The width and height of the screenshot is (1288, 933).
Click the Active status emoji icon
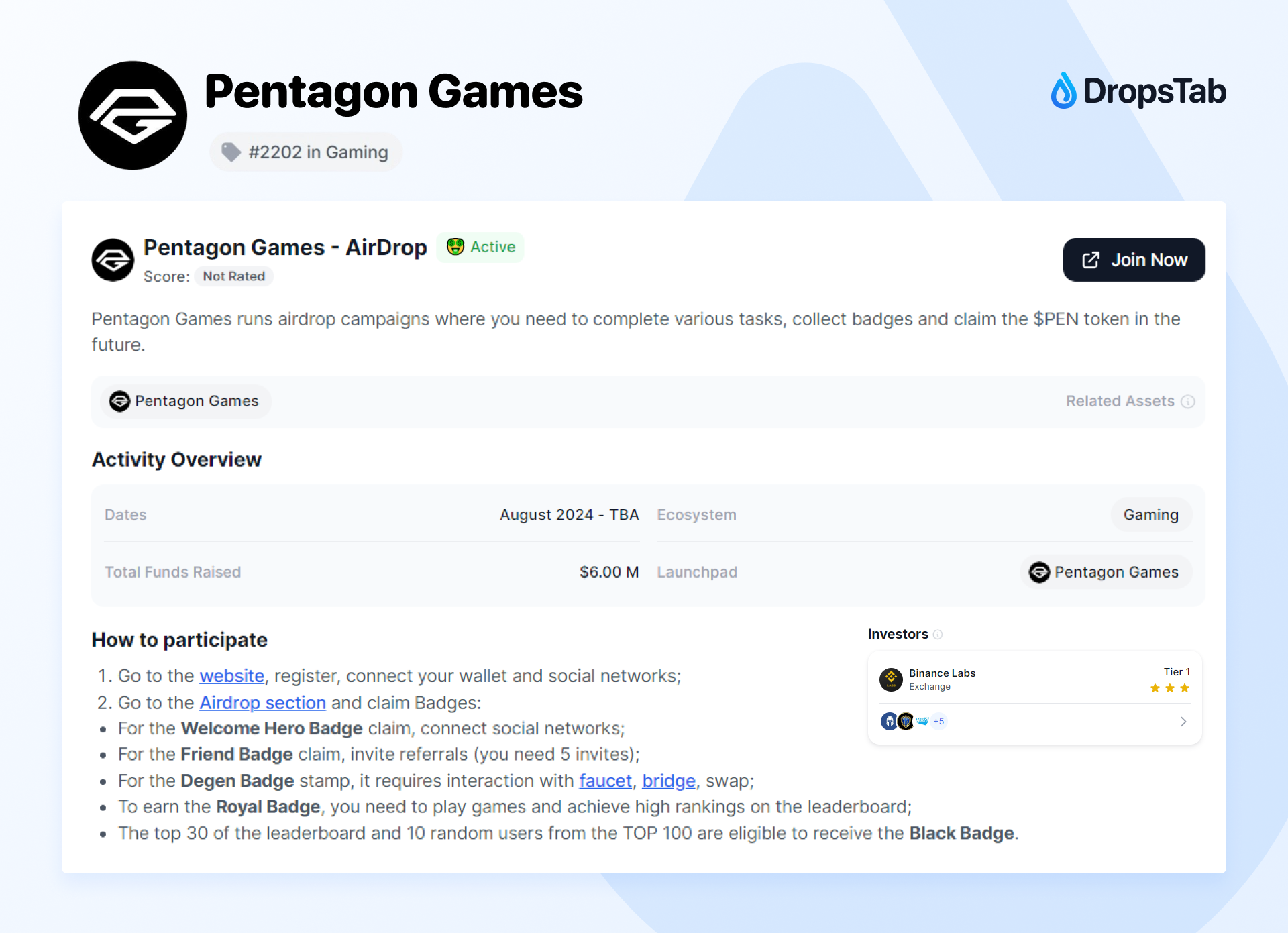point(455,247)
